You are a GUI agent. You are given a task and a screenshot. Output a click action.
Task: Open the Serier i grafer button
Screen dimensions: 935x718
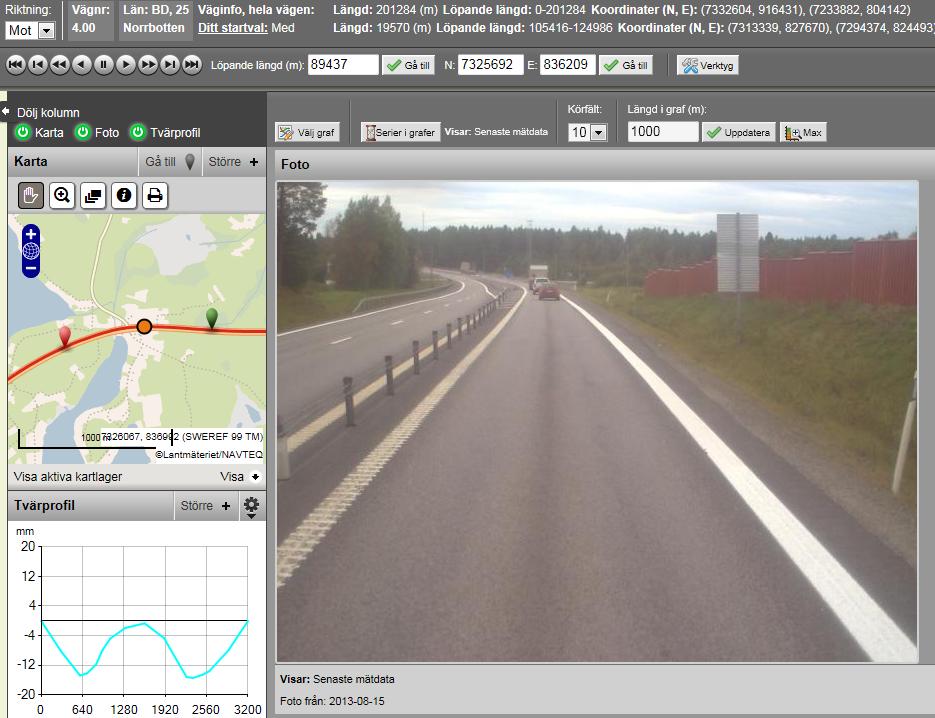400,132
